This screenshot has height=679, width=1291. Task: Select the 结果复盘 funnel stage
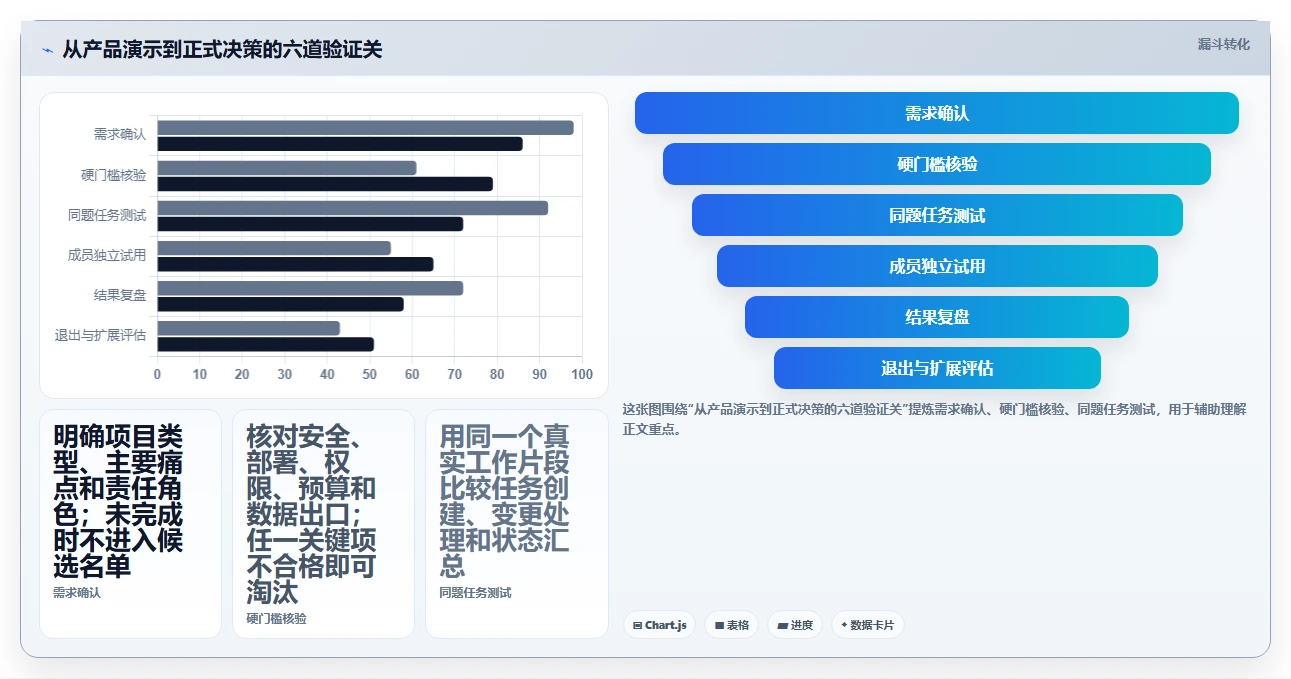coord(937,317)
